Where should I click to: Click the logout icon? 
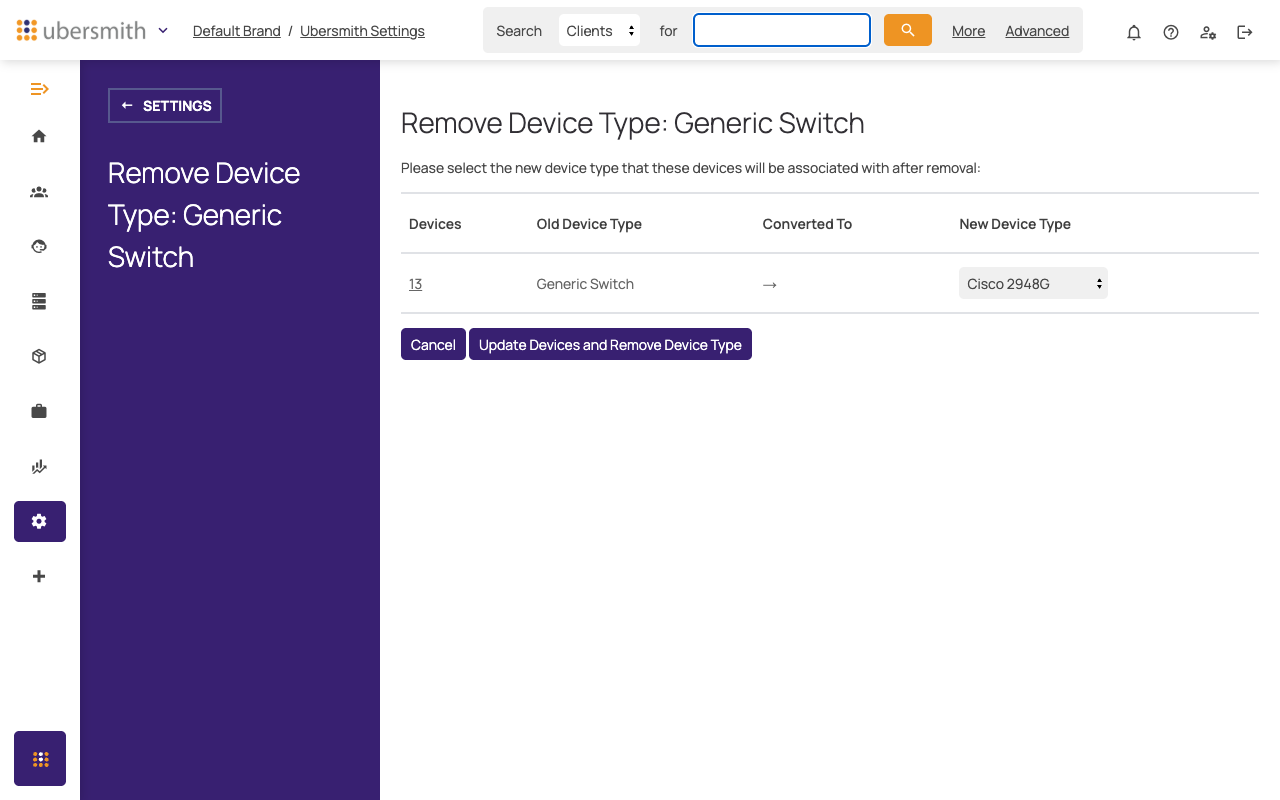[1245, 32]
